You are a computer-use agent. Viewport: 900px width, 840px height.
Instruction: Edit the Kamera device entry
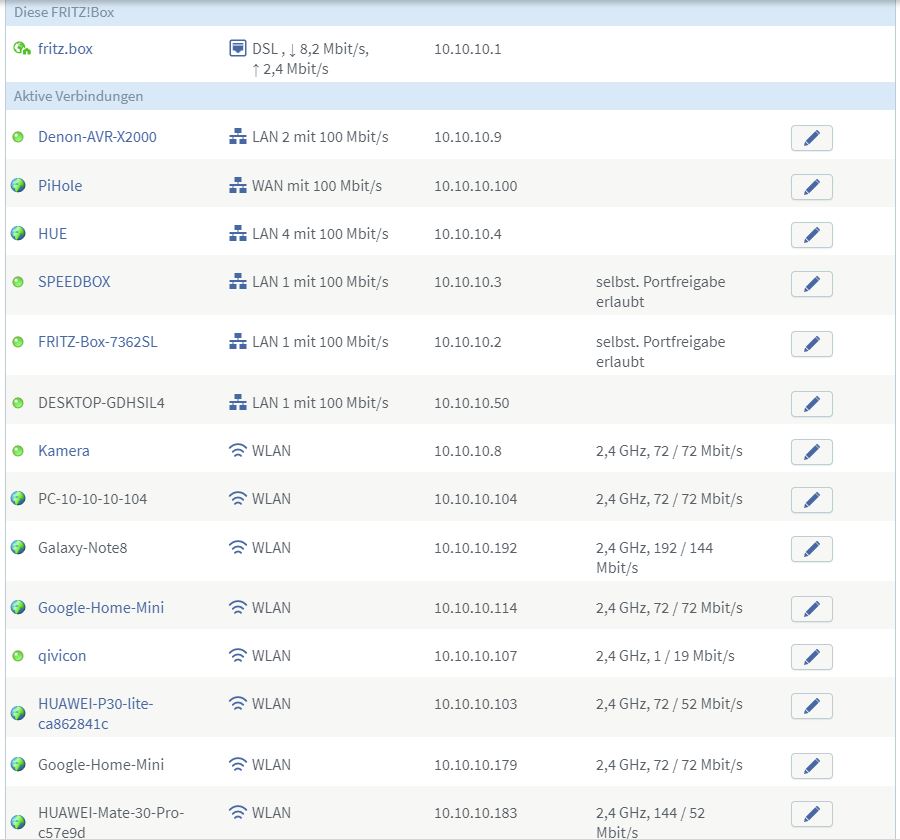click(811, 452)
